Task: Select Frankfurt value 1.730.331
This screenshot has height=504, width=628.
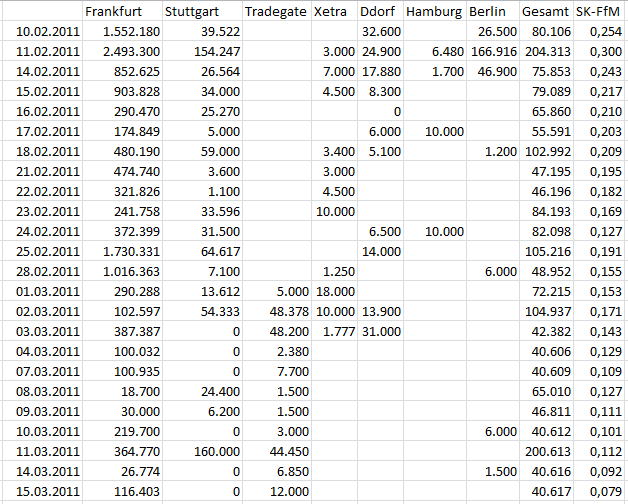Action: 122,251
